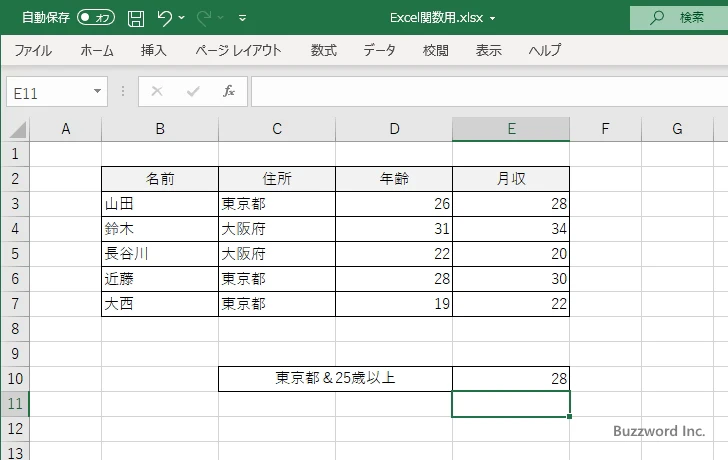The height and width of the screenshot is (460, 728).
Task: Click monthly income 20 in 長谷川's row
Action: pyautogui.click(x=511, y=254)
